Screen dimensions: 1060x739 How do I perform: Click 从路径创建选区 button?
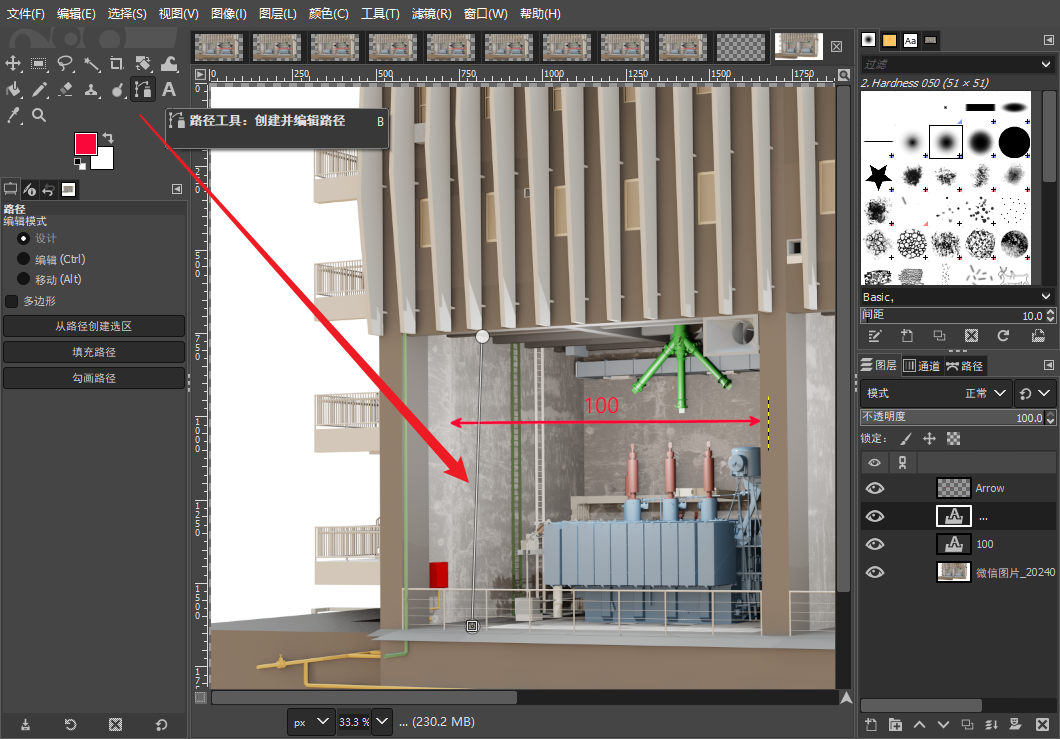(94, 326)
